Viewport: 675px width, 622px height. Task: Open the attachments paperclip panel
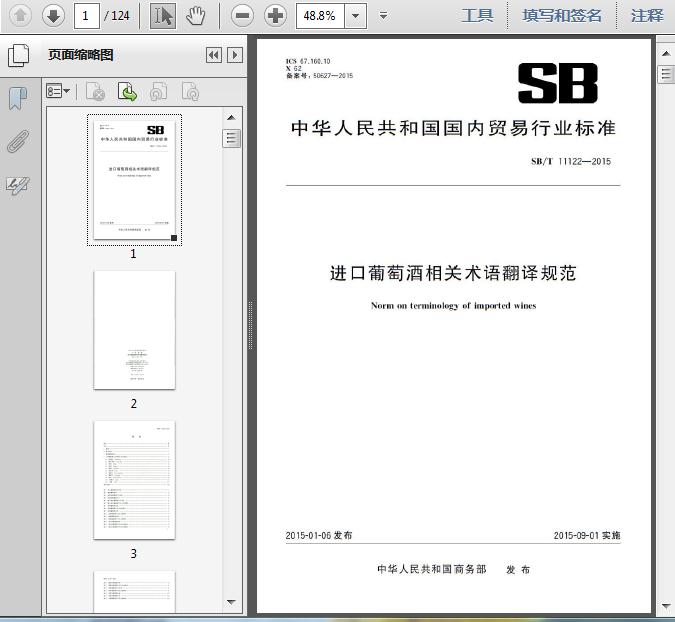coord(18,141)
